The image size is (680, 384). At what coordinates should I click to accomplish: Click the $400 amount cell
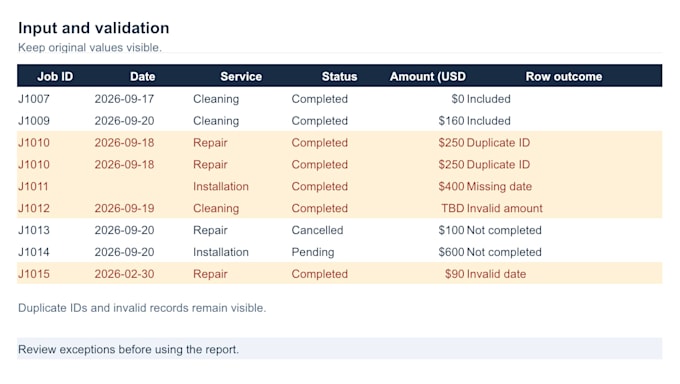pos(451,187)
